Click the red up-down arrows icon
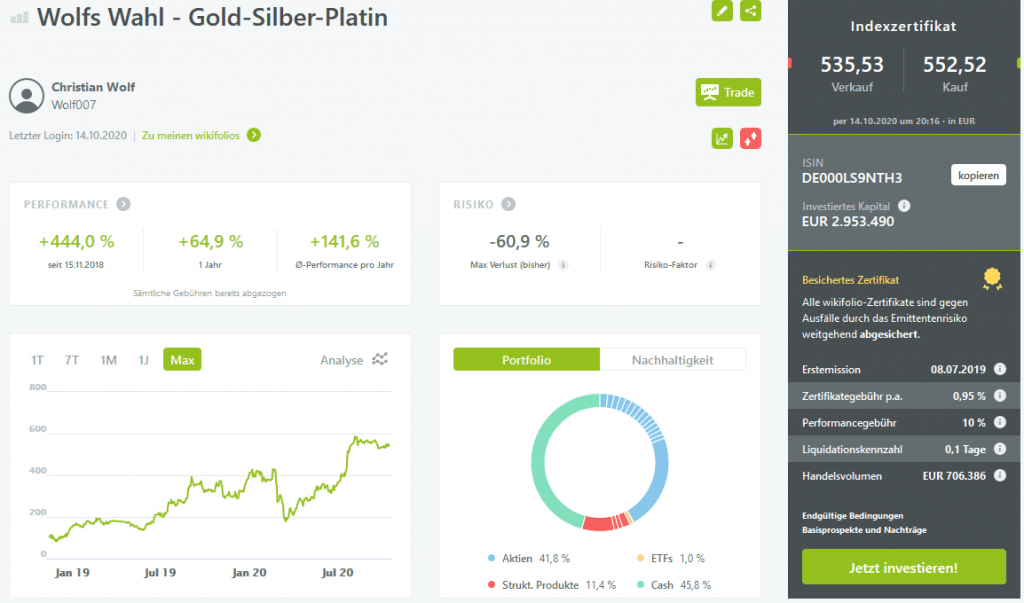Screen dimensions: 1024x603 click(x=750, y=138)
